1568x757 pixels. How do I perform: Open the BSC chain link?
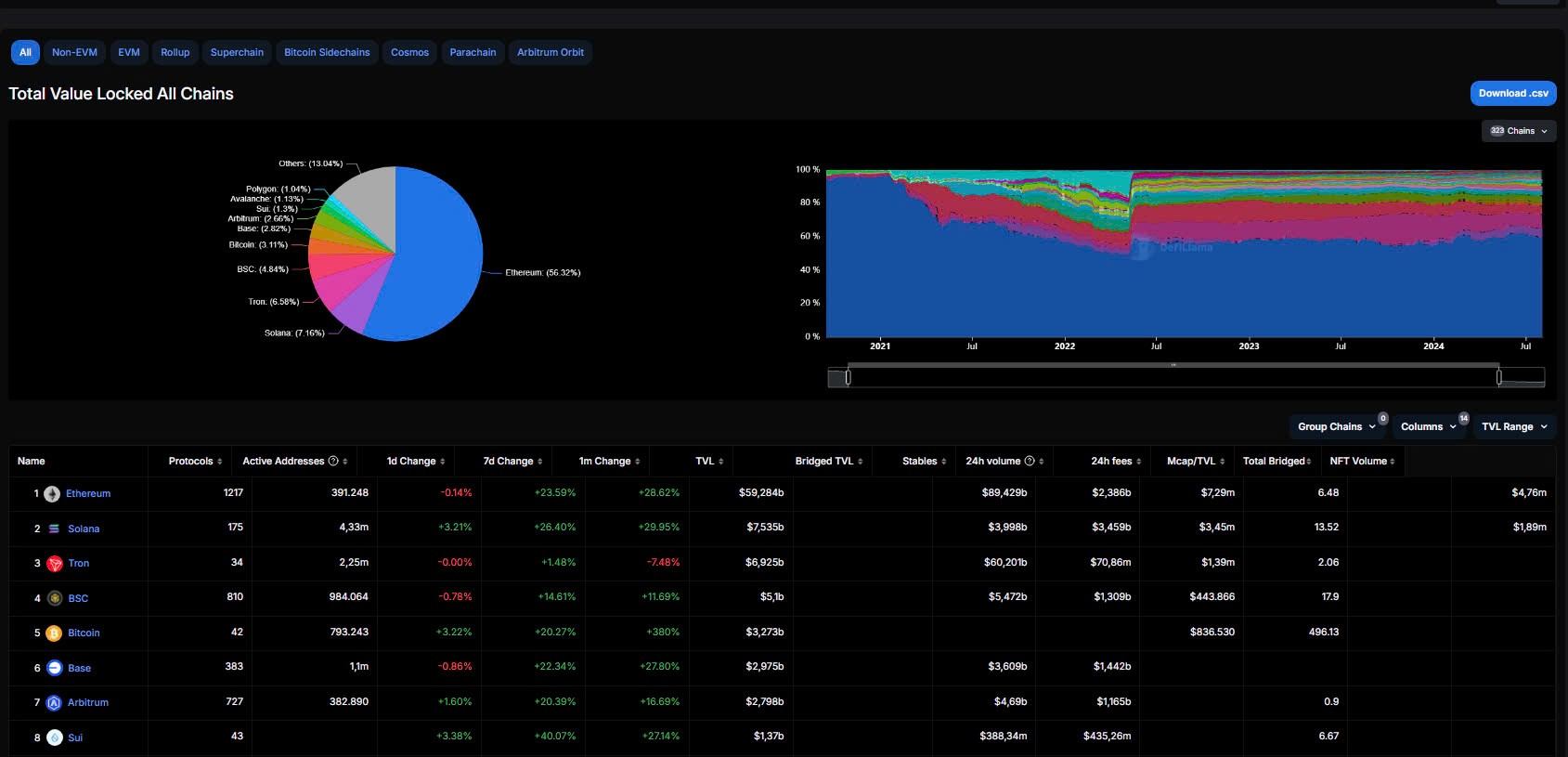[x=78, y=598]
